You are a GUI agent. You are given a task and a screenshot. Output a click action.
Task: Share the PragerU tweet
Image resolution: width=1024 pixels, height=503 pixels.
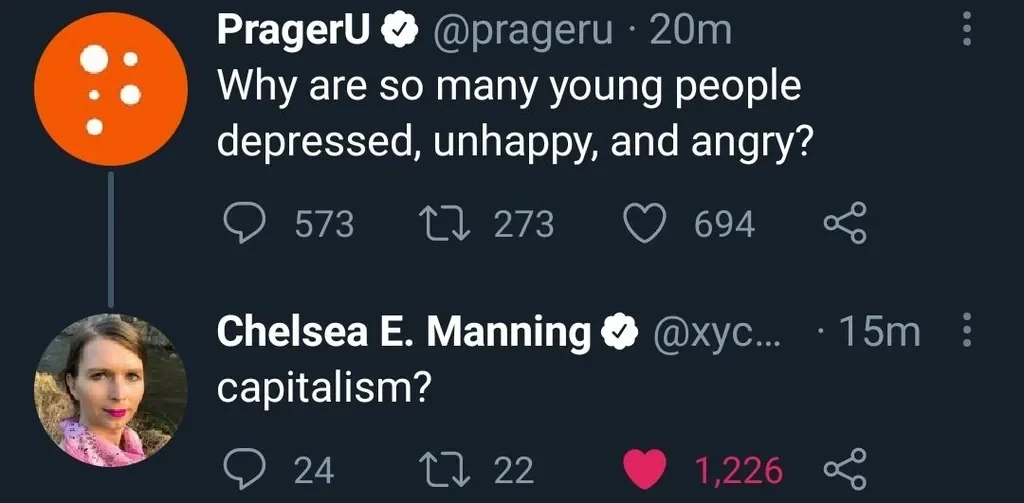click(x=846, y=224)
